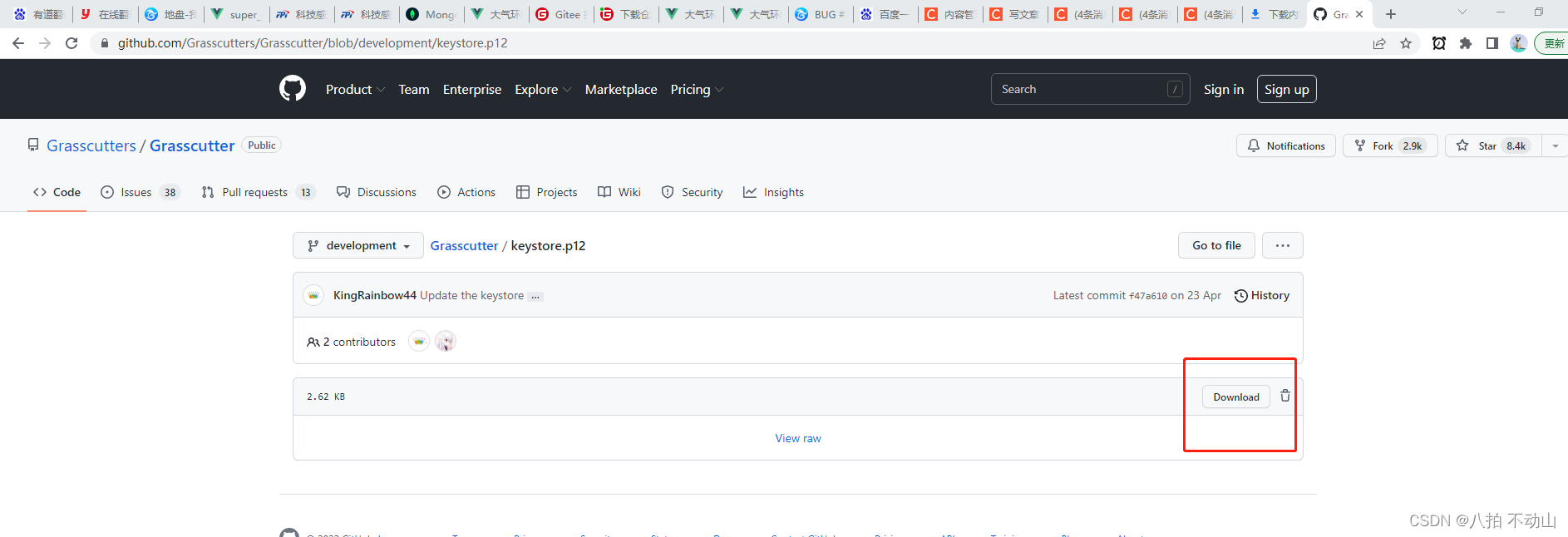Click the Sign in link

(1224, 89)
